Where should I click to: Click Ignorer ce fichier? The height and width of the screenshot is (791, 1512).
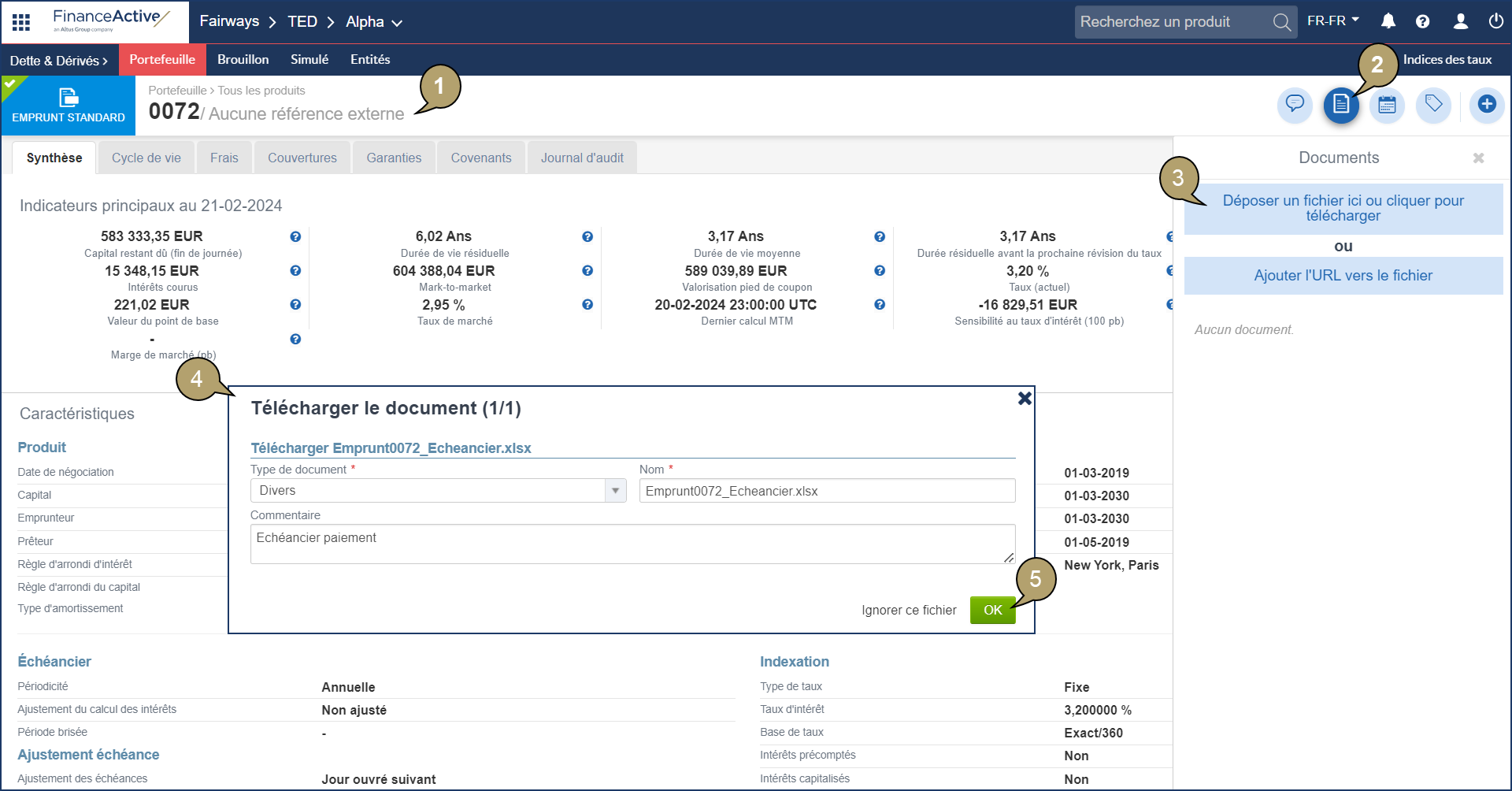coord(909,610)
